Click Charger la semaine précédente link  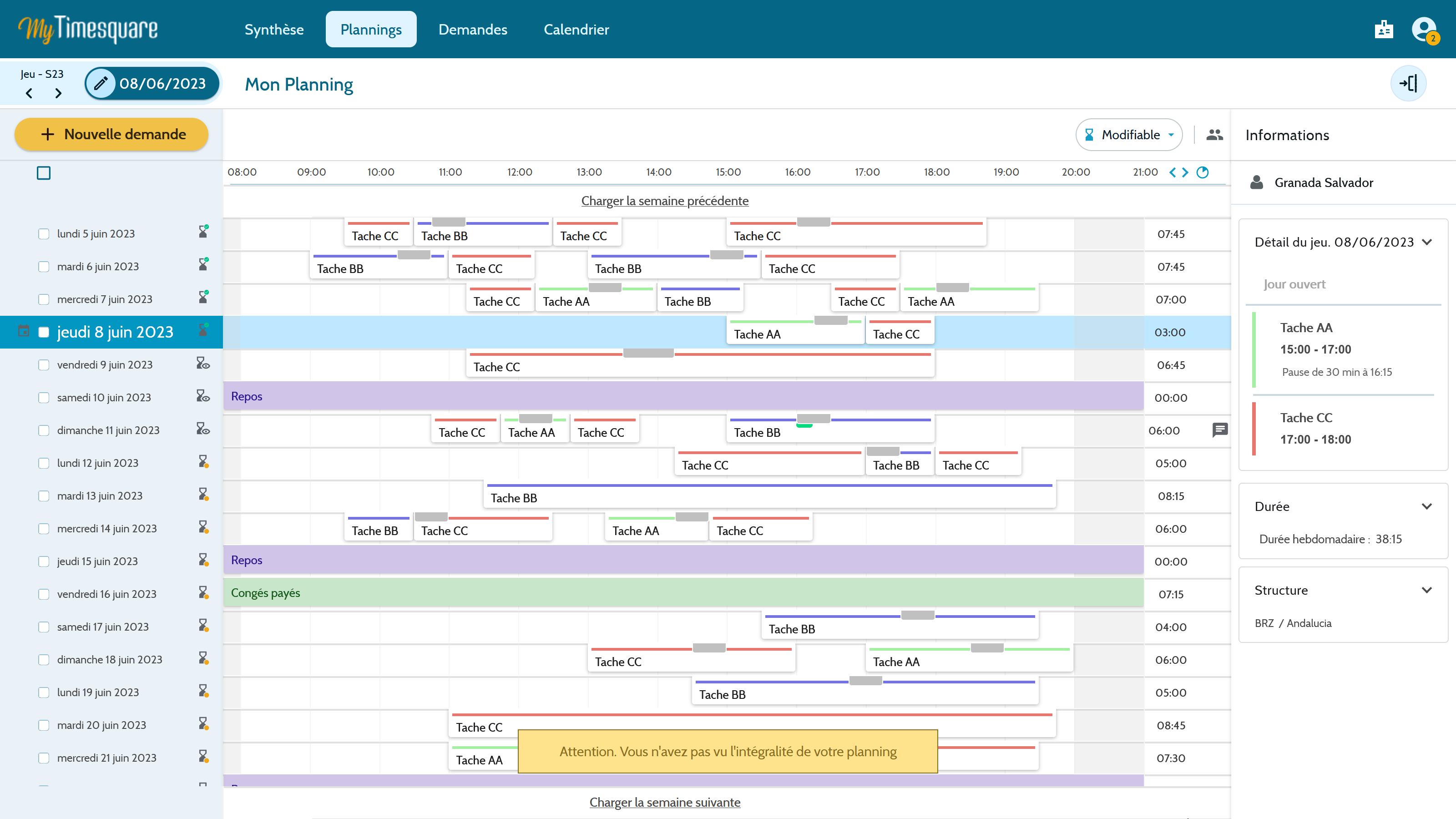665,201
